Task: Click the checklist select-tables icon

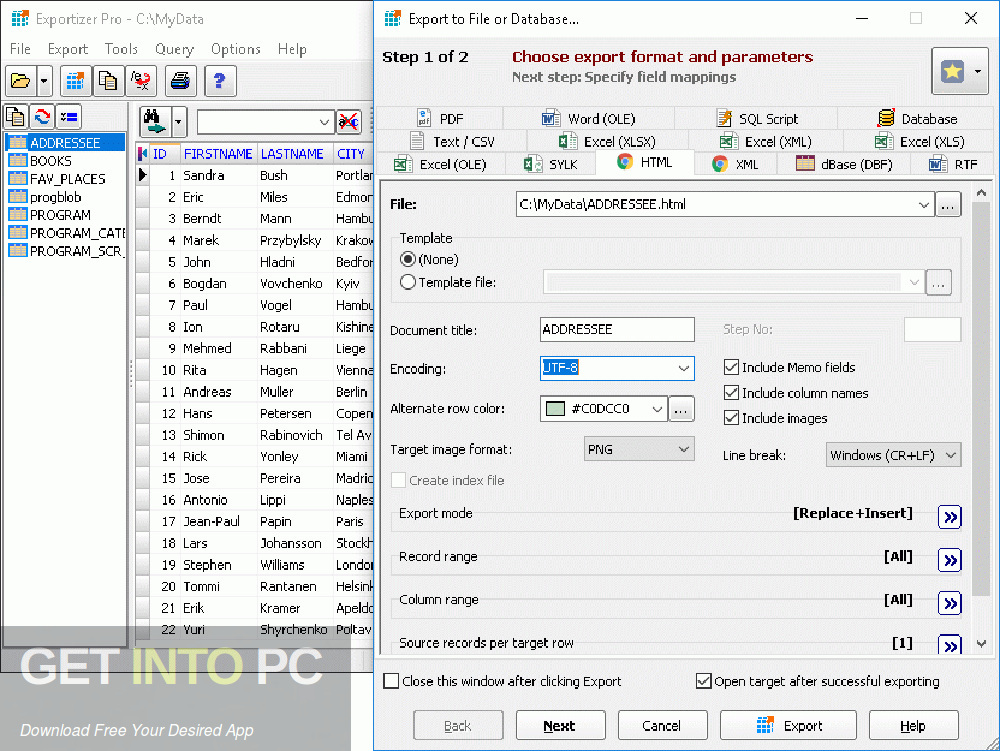Action: [x=68, y=117]
